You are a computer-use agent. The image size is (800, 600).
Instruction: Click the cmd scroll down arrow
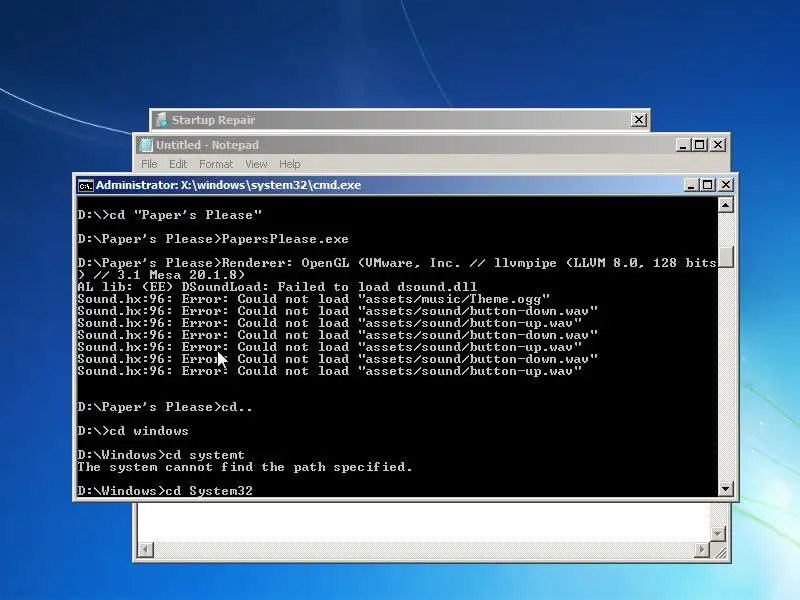click(726, 489)
